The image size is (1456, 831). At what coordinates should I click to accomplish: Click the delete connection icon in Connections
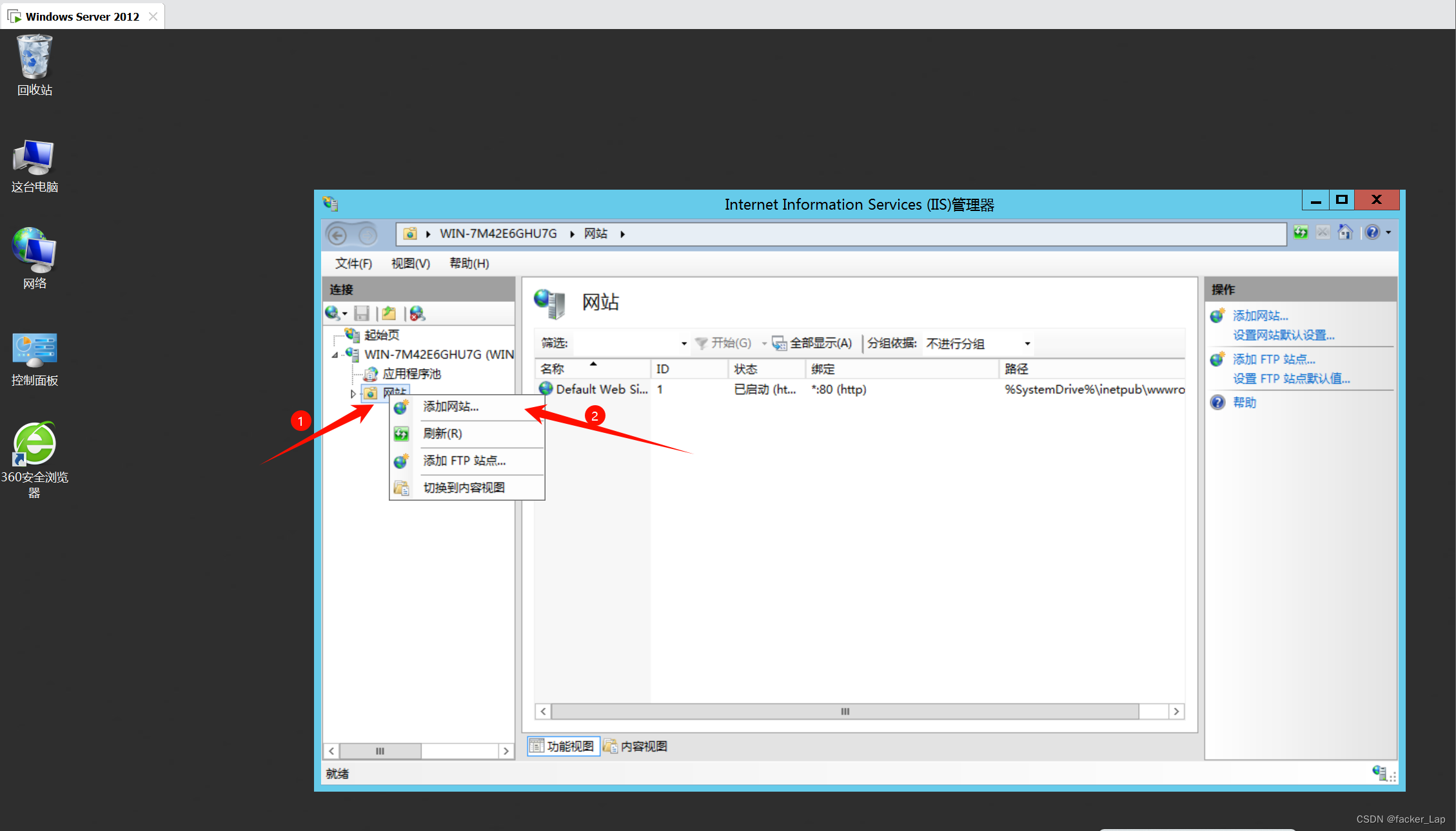tap(417, 314)
